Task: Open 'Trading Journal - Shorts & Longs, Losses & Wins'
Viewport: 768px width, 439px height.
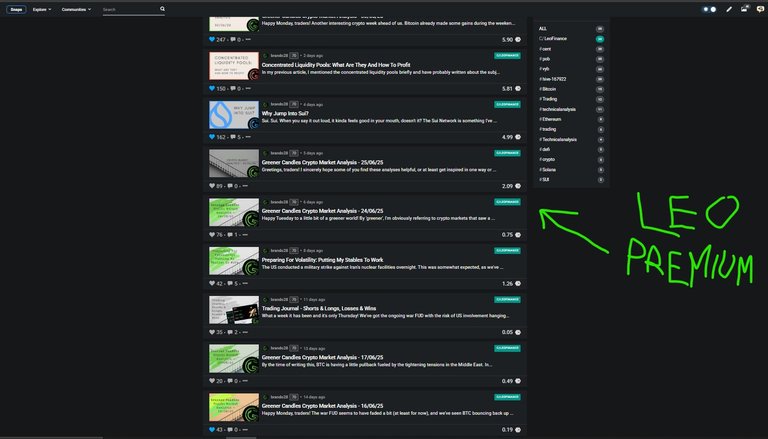Action: pos(318,309)
